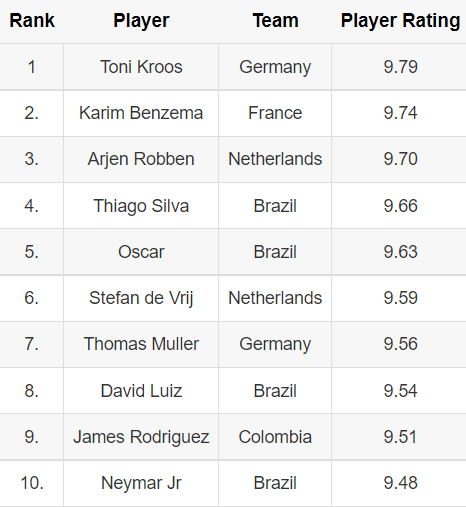466x507 pixels.
Task: Click the Colombia team cell
Action: (x=275, y=437)
